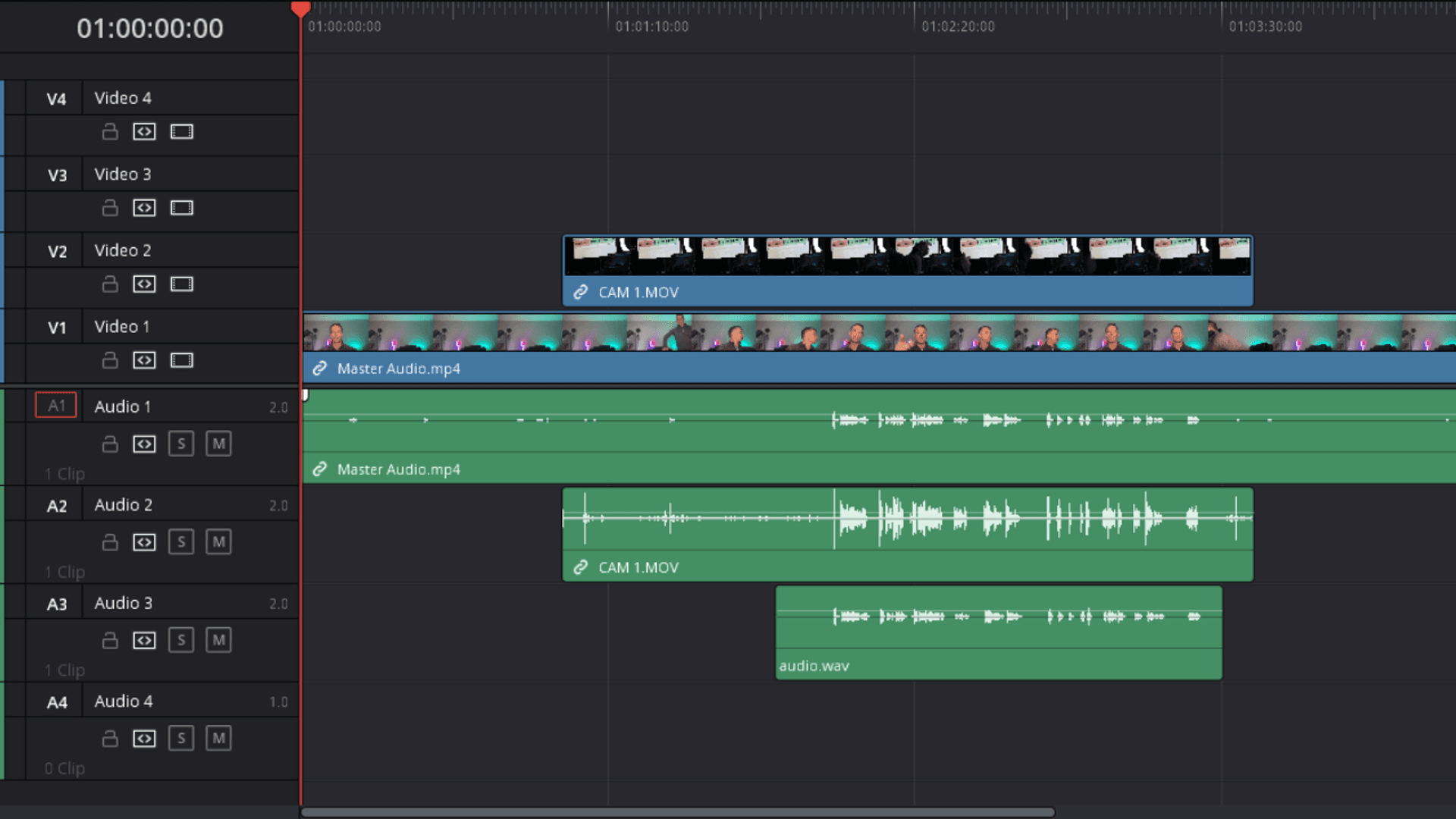The image size is (1456, 819).
Task: Solo the Audio 1 track
Action: coord(181,444)
